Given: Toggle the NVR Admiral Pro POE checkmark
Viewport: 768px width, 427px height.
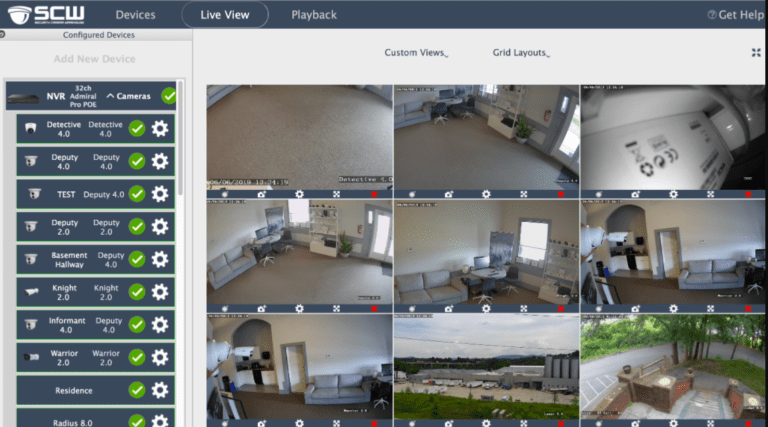Looking at the screenshot, I should click(x=169, y=96).
